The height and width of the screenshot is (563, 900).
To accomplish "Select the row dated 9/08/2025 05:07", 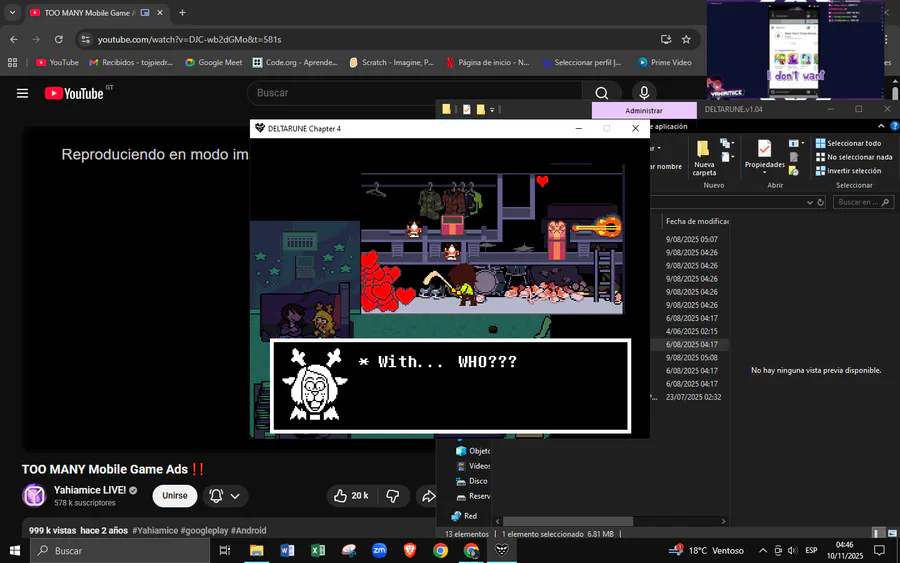I will (x=692, y=239).
